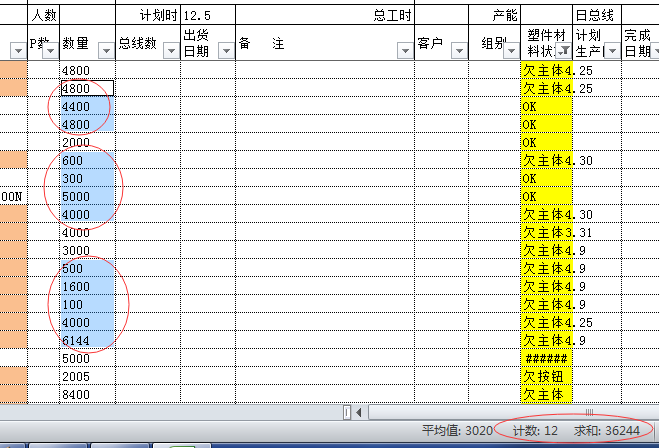Open the 组别 column filter dropdown

tap(511, 51)
